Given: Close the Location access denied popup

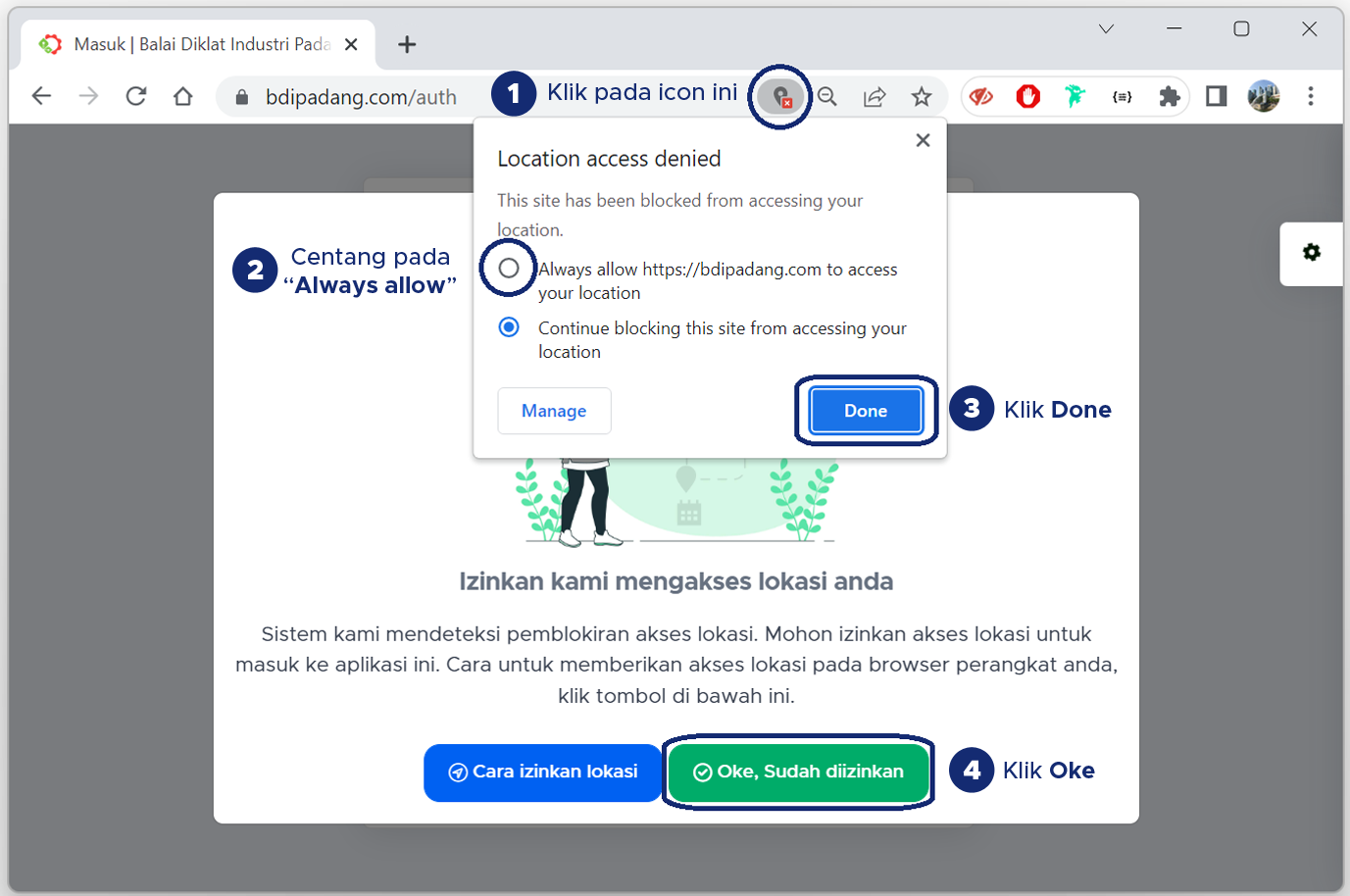Looking at the screenshot, I should 923,140.
